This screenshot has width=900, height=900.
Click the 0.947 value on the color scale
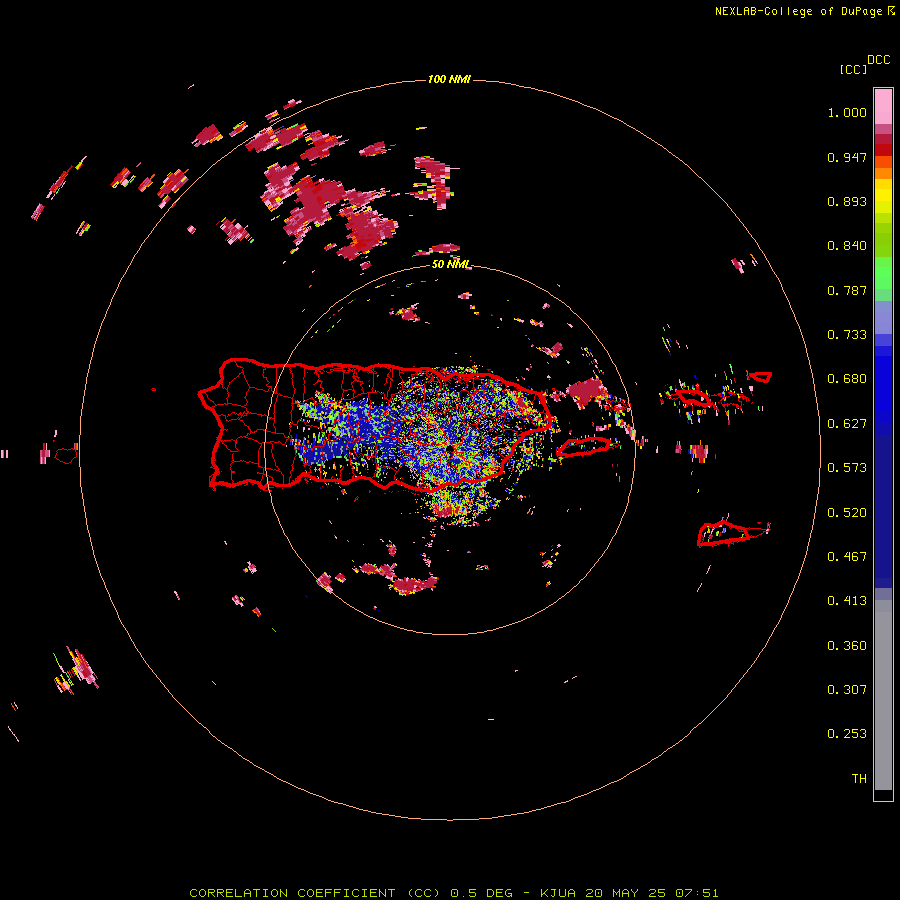[x=847, y=157]
